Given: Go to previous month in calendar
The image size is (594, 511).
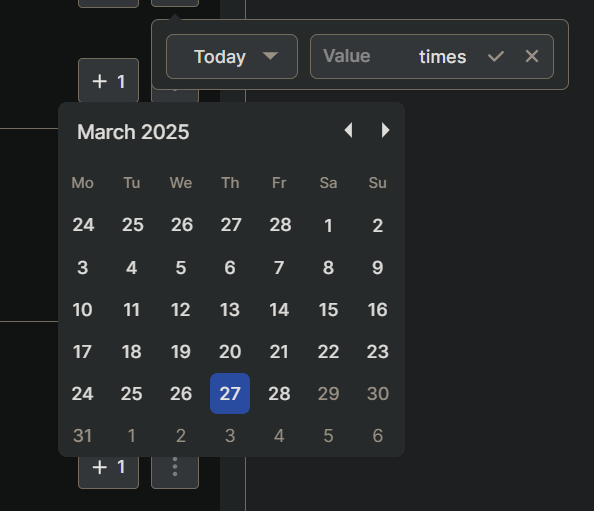Looking at the screenshot, I should point(349,130).
